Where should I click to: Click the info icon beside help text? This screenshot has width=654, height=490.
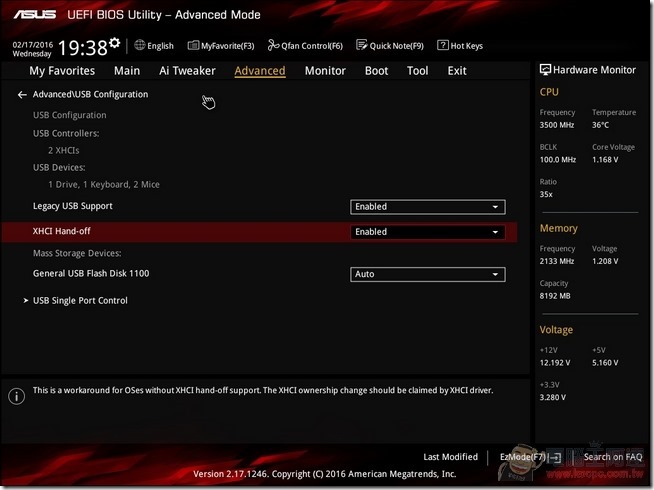[x=17, y=396]
